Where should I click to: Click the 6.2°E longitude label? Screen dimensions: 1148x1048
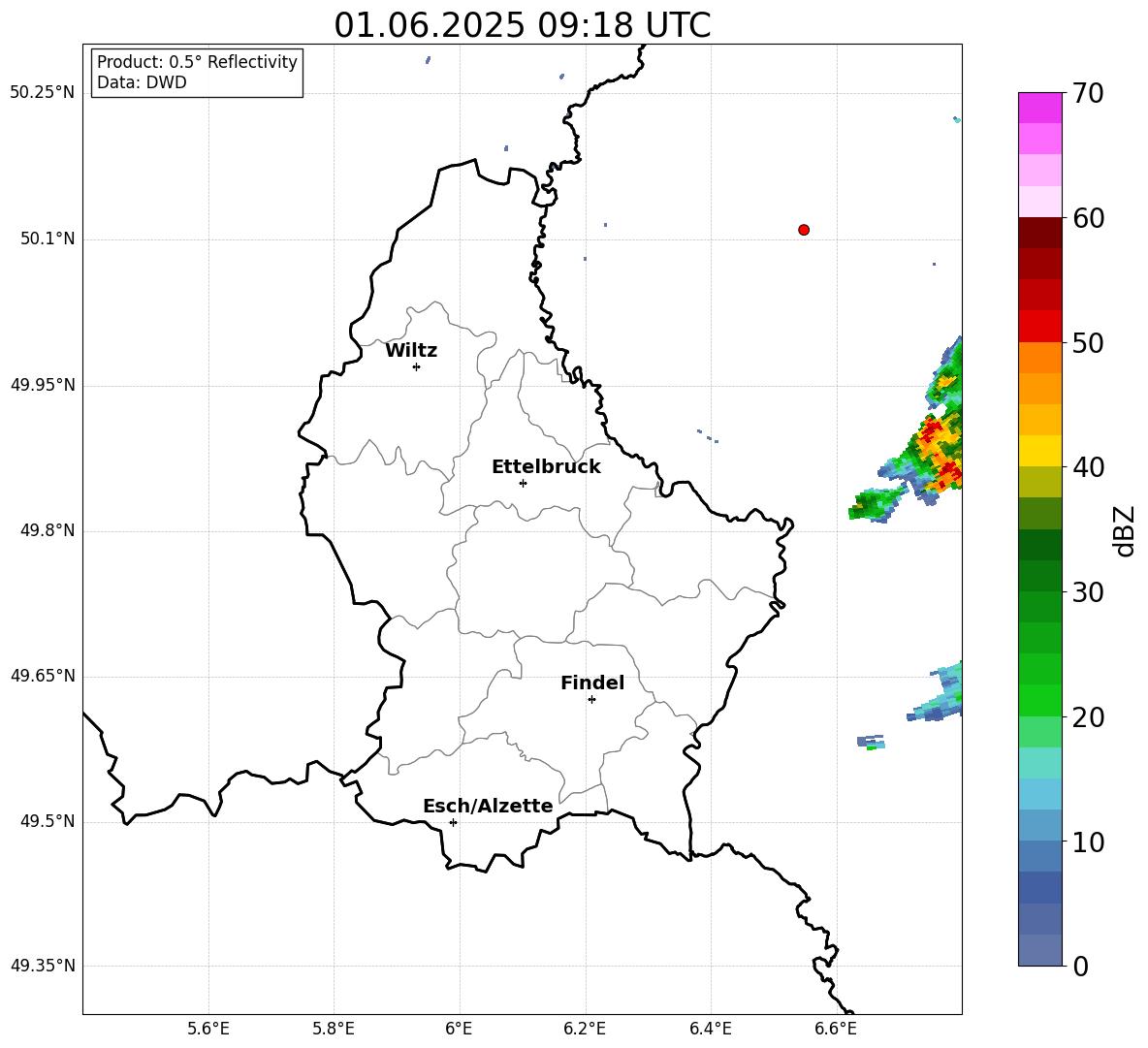(x=585, y=1029)
